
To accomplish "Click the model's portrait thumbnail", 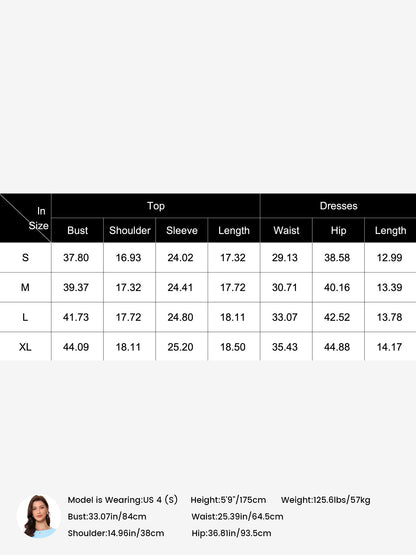I will (x=39, y=516).
